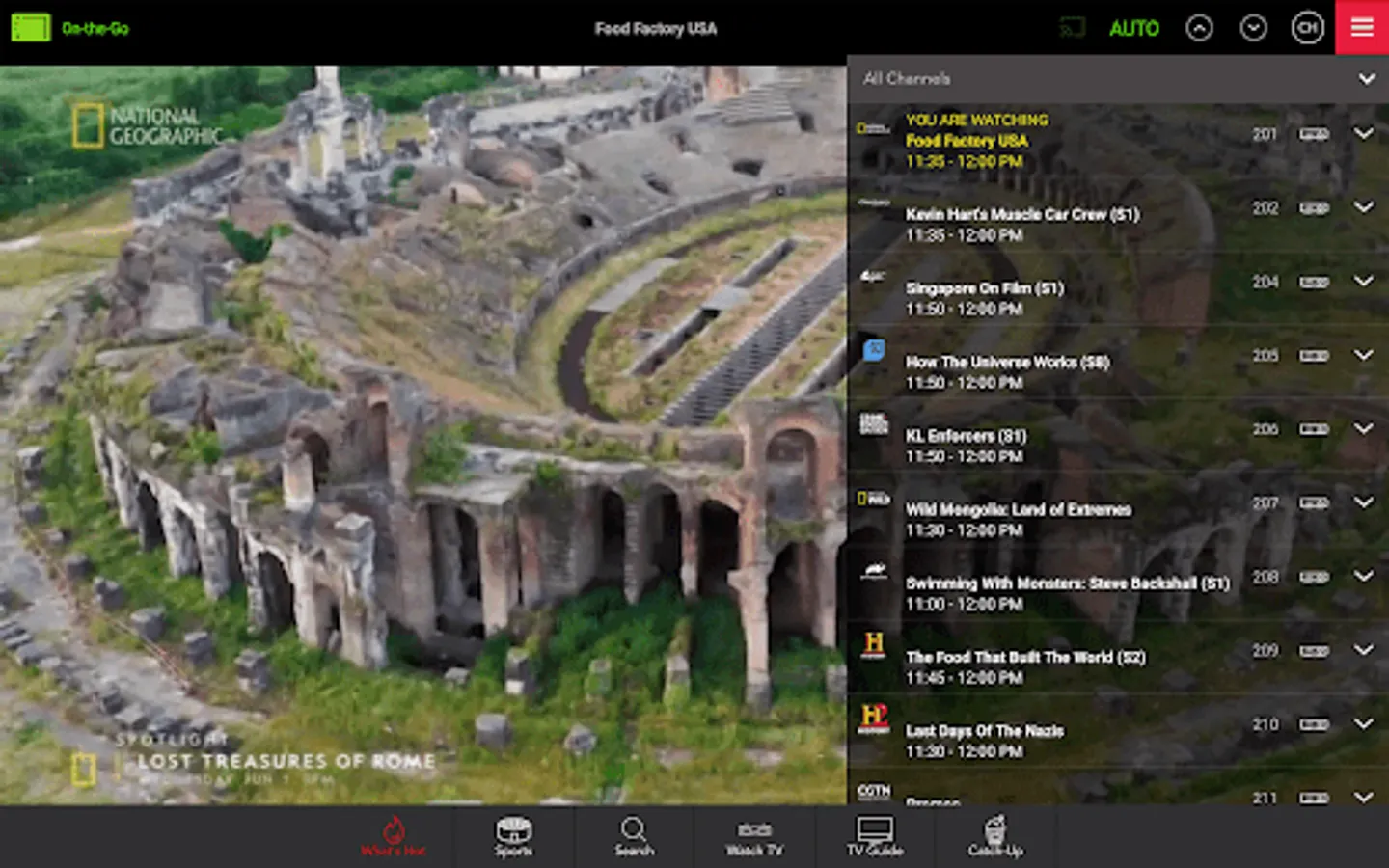Expand the All Channels dropdown

click(1367, 79)
